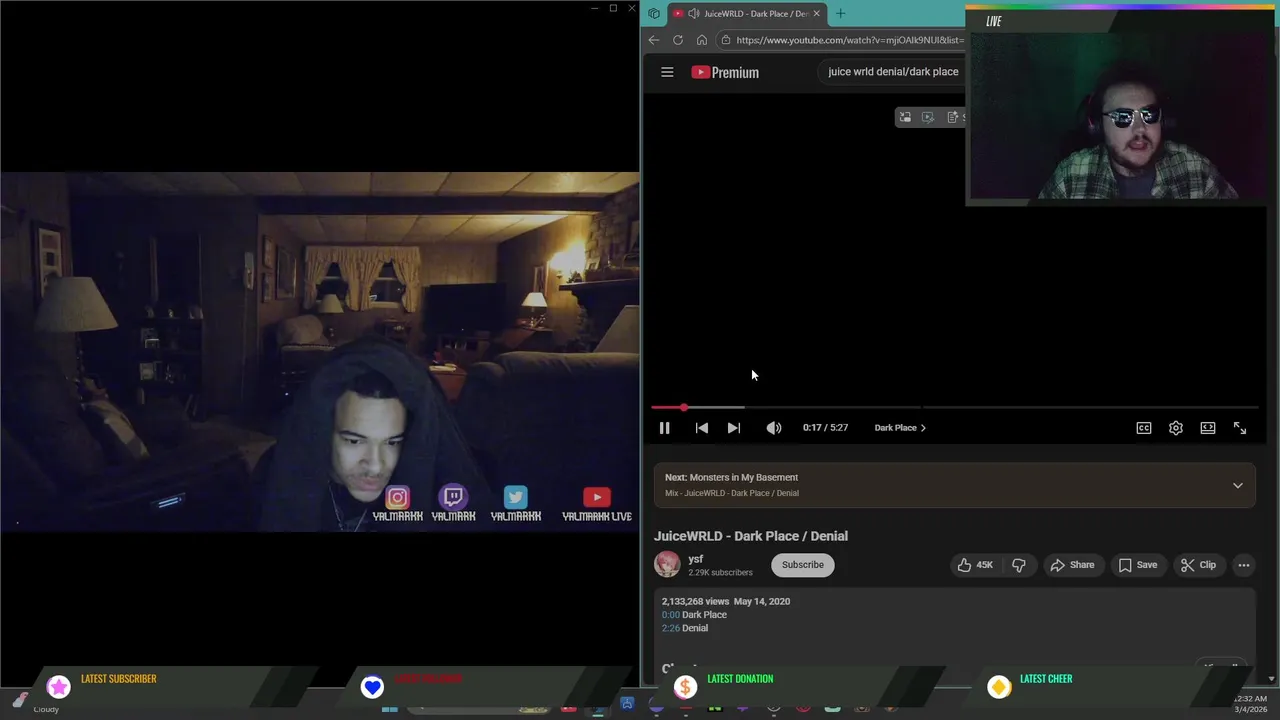Enter fullscreen on the video player
Image resolution: width=1280 pixels, height=720 pixels.
1240,428
